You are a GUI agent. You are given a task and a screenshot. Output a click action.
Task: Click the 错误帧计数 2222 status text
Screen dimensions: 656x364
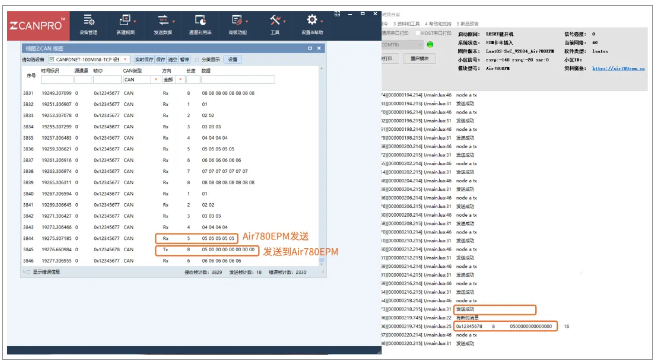[x=287, y=272]
